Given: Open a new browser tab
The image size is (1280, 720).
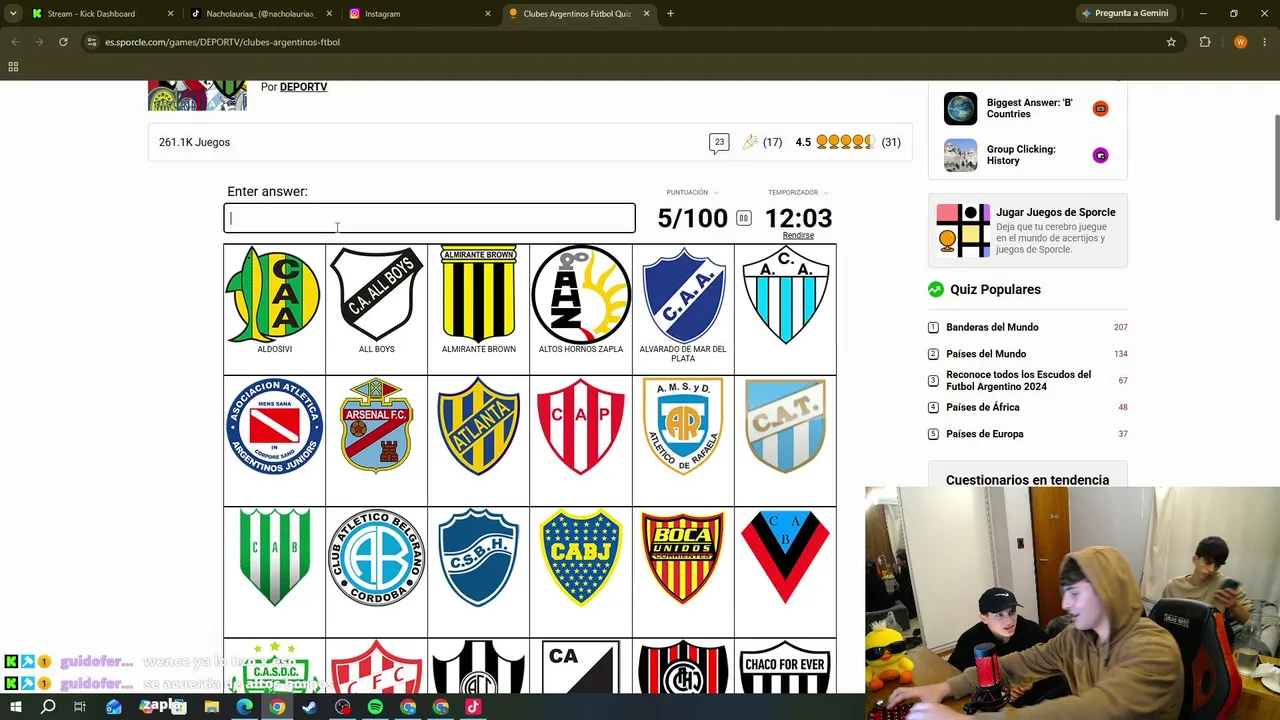Looking at the screenshot, I should tap(670, 14).
